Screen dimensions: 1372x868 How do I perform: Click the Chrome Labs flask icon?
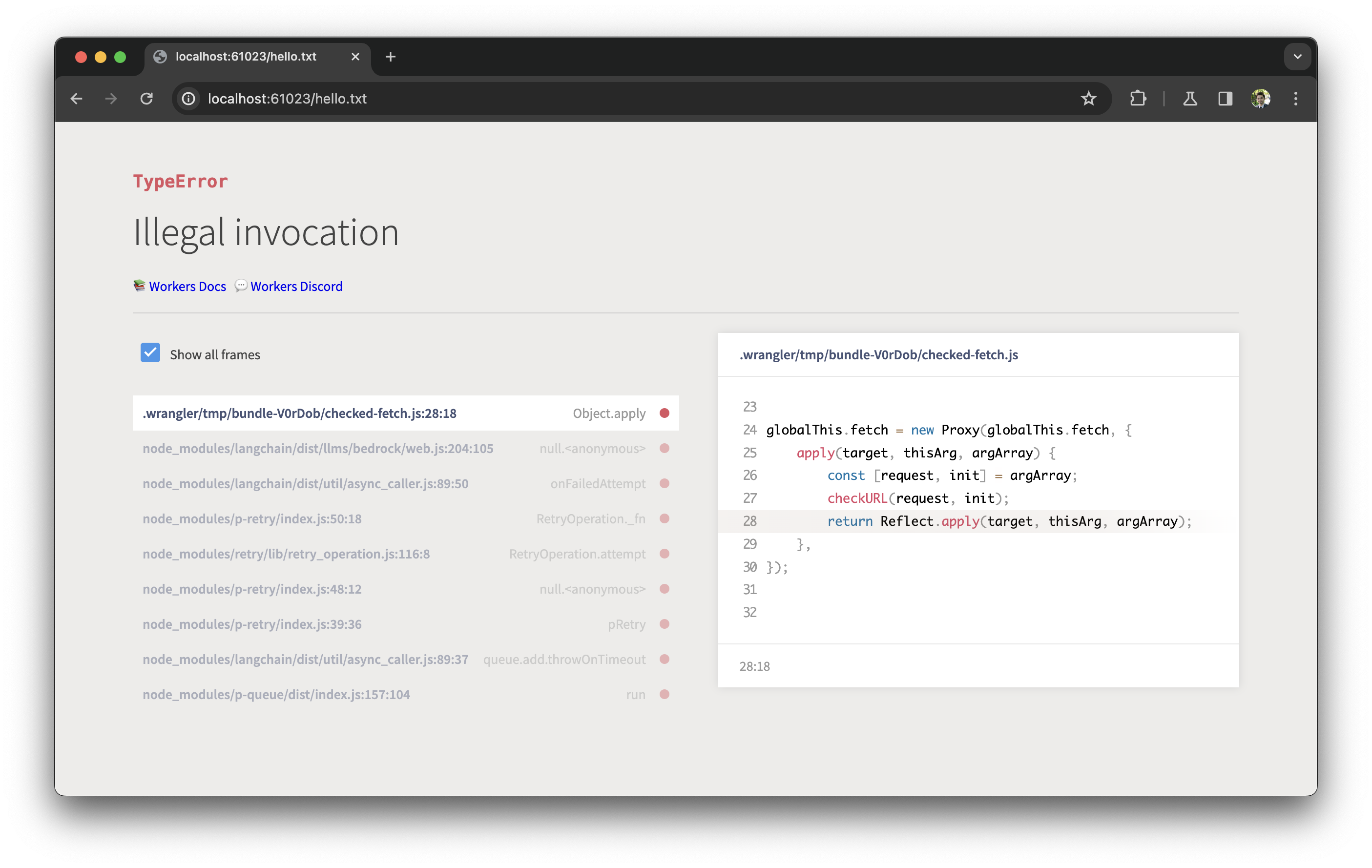(x=1190, y=99)
